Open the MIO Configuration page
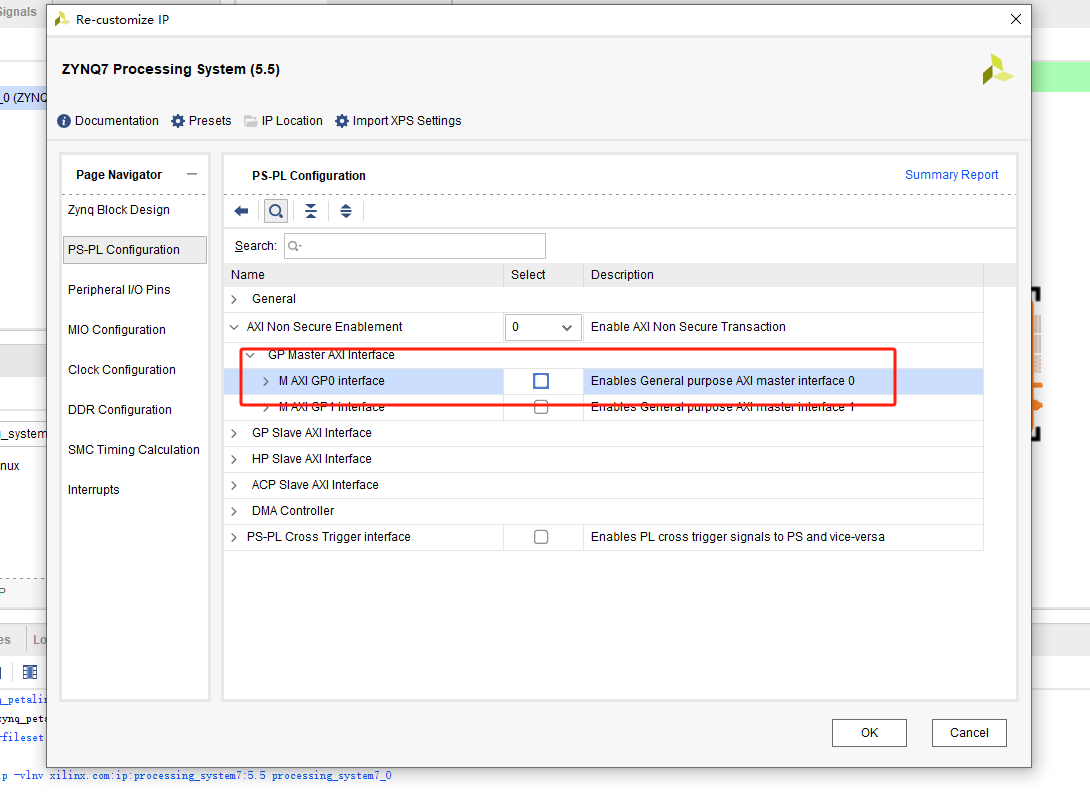Screen dimensions: 1090x810 (117, 330)
